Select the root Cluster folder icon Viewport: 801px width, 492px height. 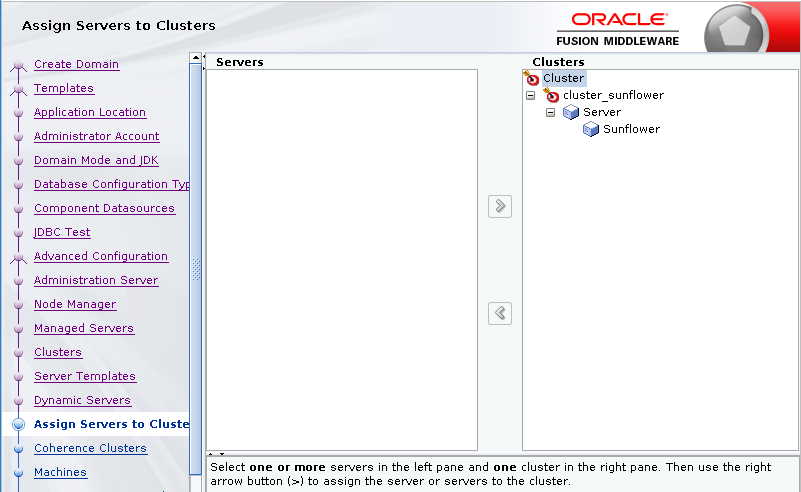coord(532,78)
